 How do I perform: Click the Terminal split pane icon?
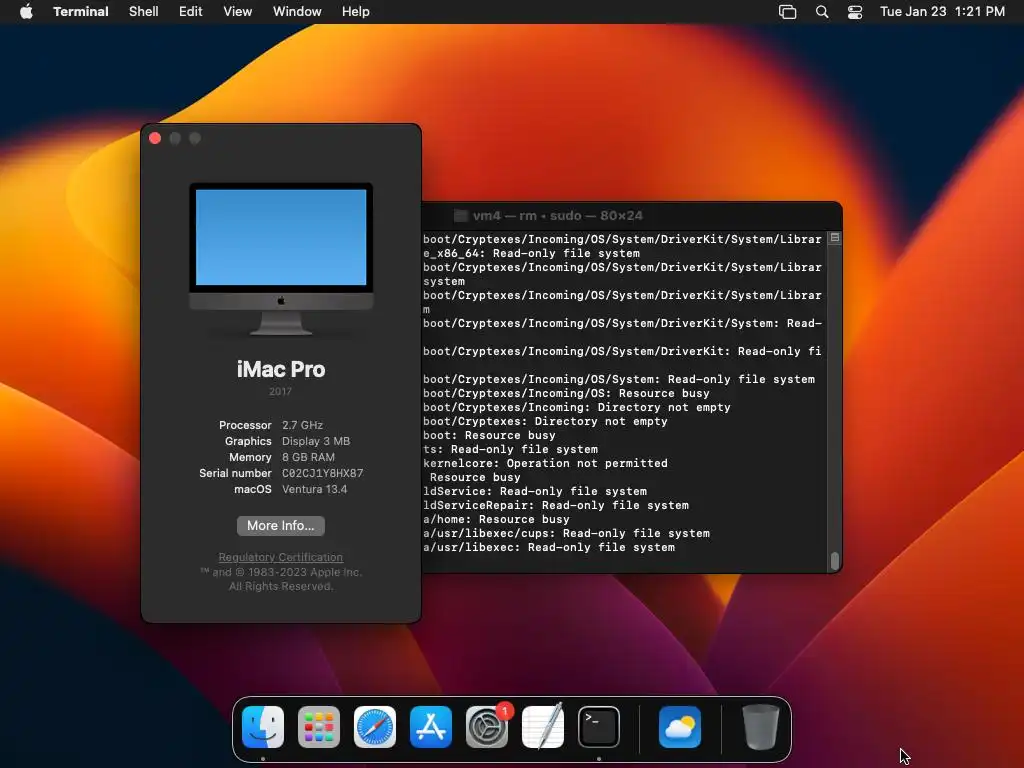tap(835, 238)
